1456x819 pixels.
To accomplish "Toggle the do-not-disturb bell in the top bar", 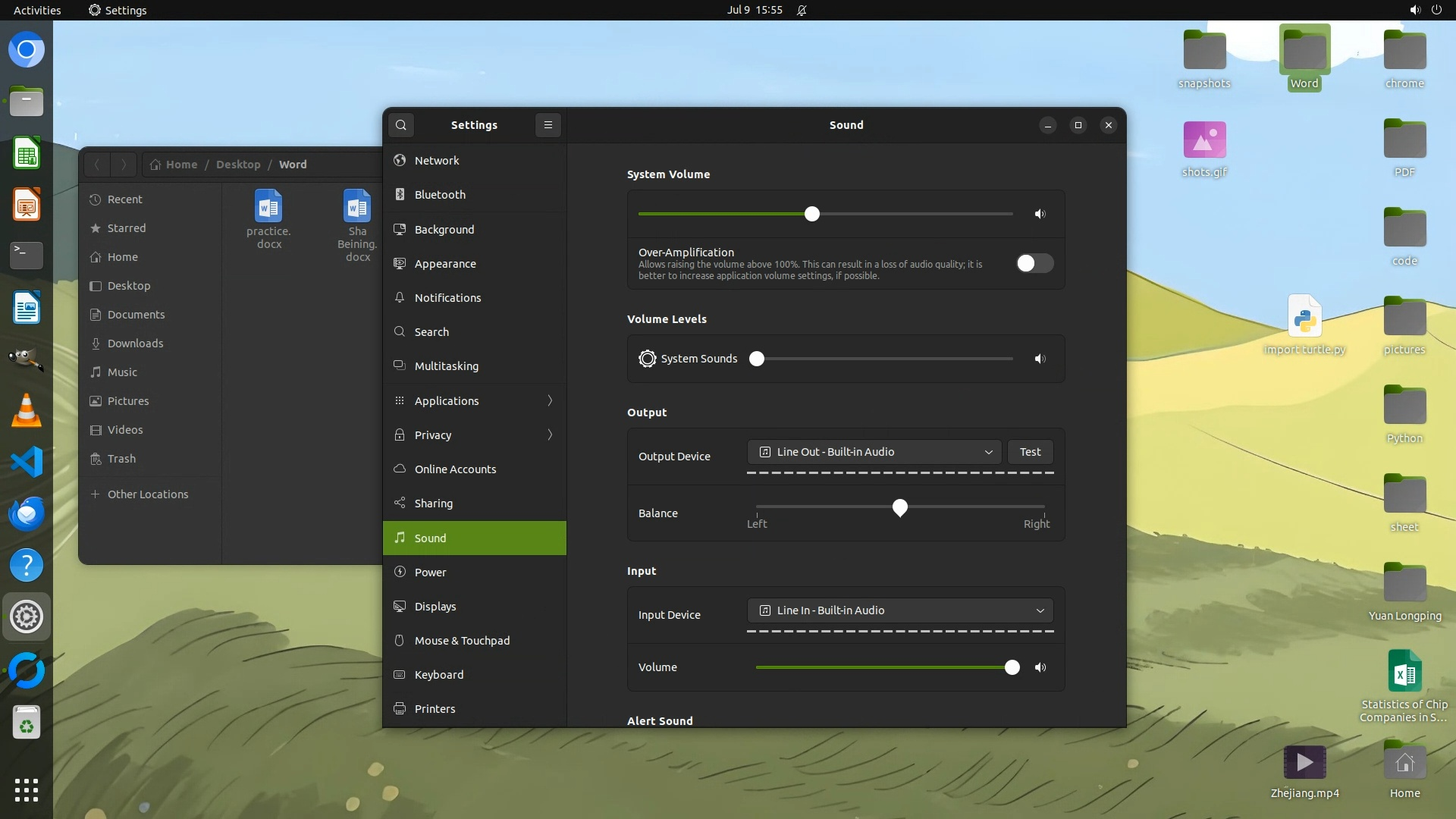I will [x=802, y=10].
